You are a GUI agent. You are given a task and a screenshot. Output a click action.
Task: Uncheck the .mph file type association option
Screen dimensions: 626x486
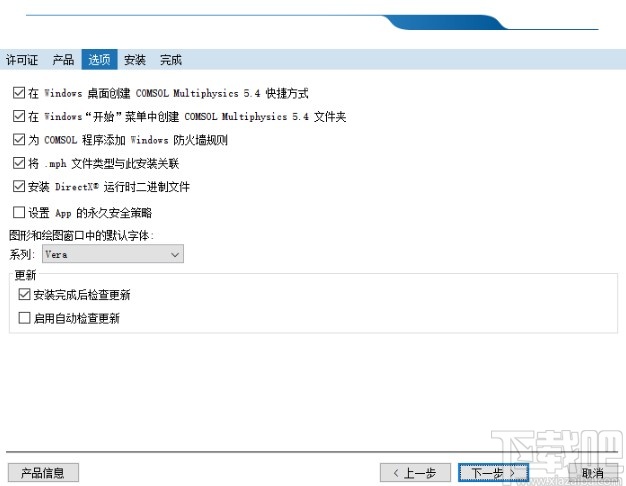coord(19,163)
